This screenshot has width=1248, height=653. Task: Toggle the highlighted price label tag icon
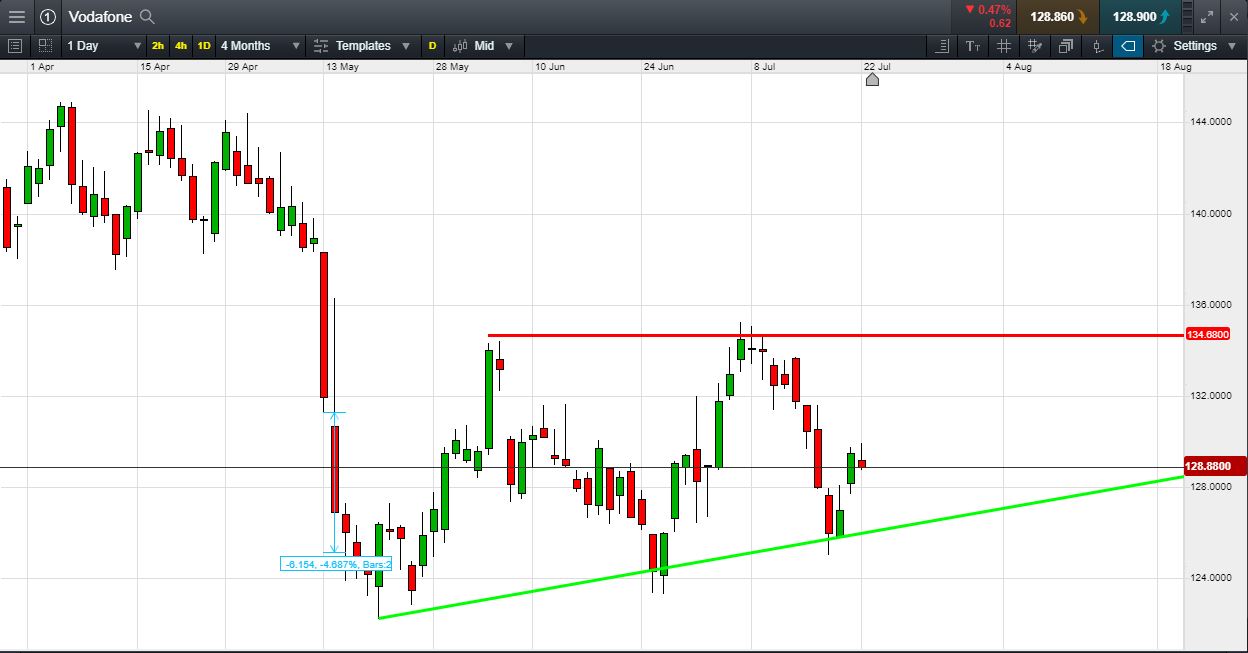[1128, 46]
